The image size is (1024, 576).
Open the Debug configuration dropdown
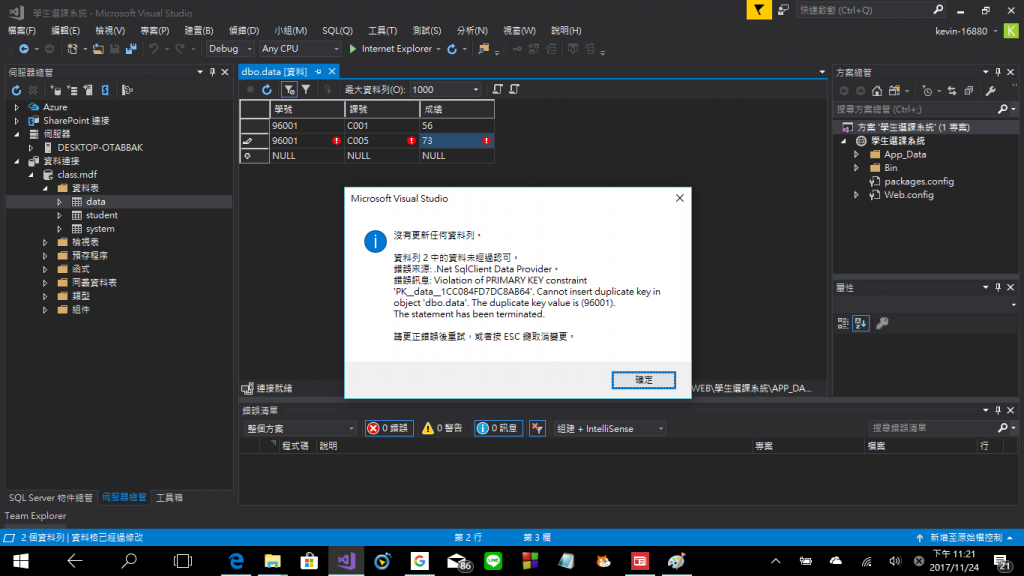click(230, 49)
